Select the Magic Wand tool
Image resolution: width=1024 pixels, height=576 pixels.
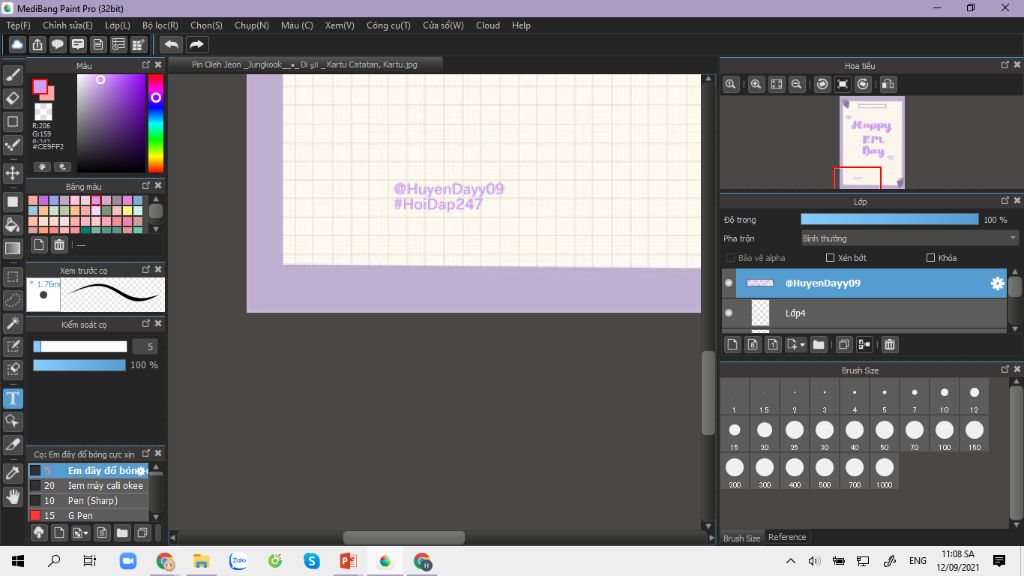click(x=12, y=323)
